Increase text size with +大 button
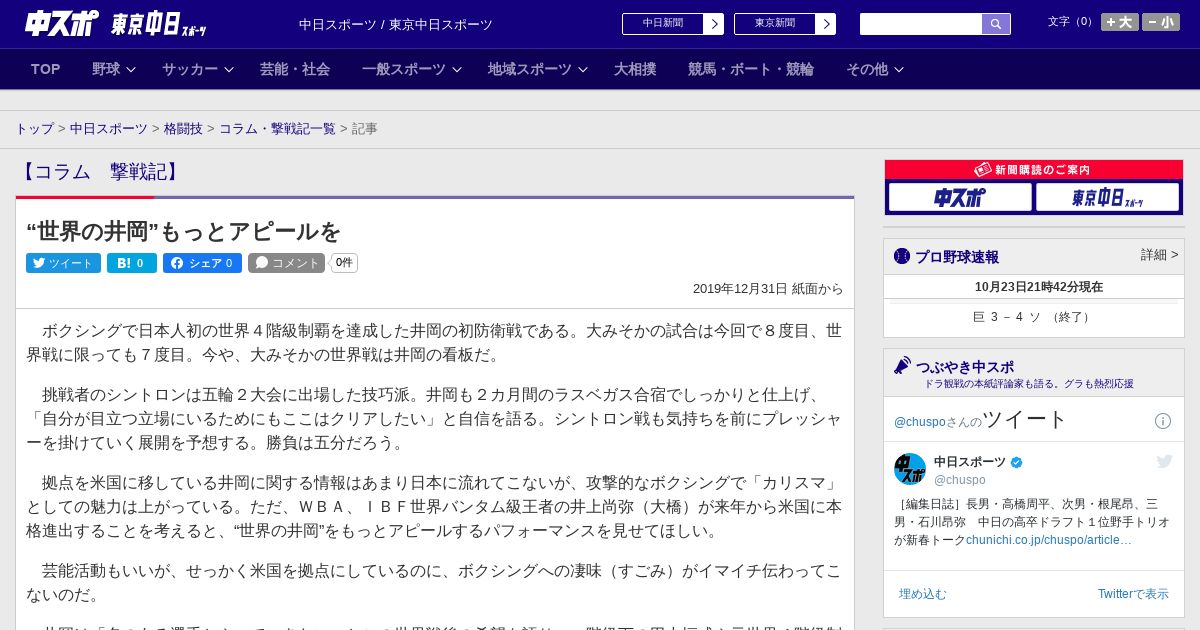This screenshot has height=630, width=1200. coord(1120,22)
